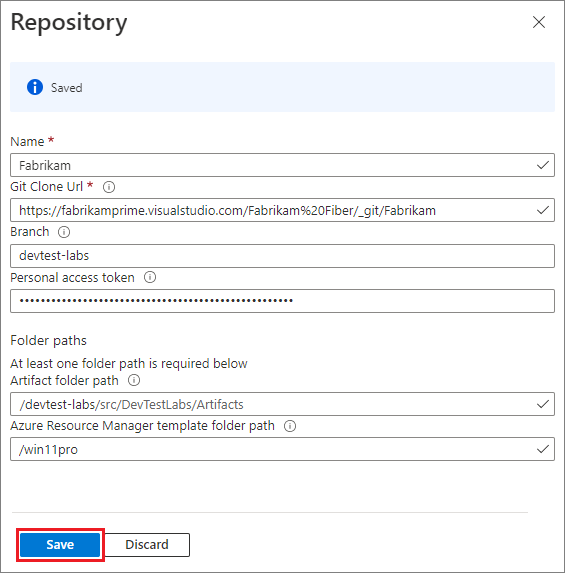Select the Branch field with devtest-labs
This screenshot has height=573, width=565.
(282, 256)
